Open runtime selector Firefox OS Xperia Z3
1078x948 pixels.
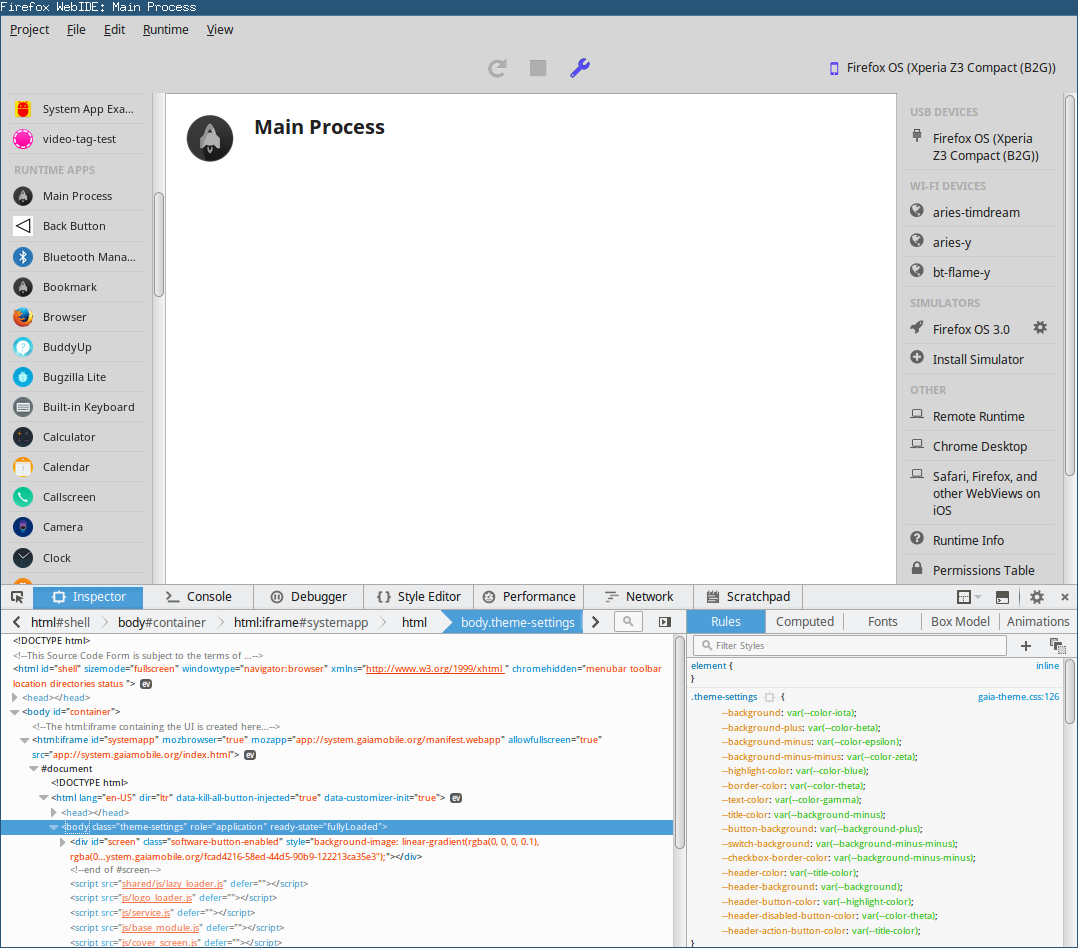[943, 68]
